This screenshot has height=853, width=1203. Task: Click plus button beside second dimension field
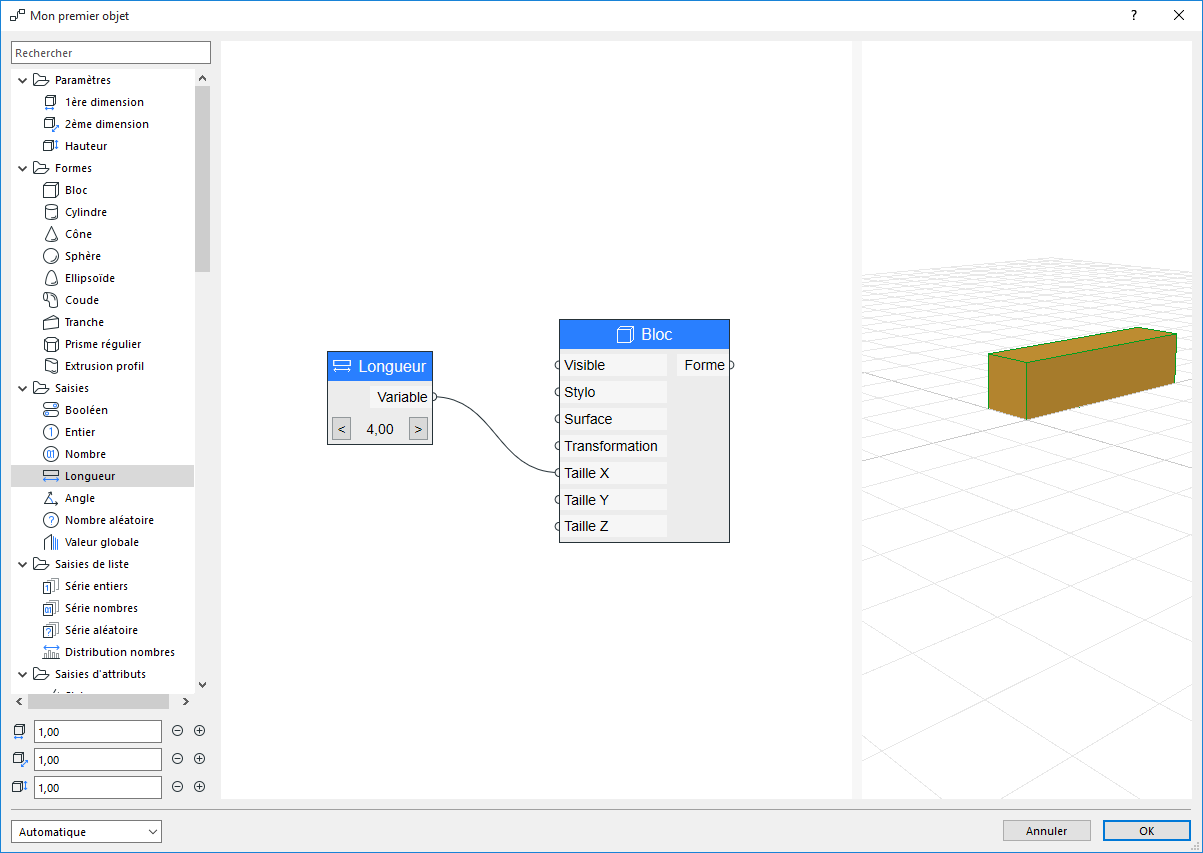point(199,759)
